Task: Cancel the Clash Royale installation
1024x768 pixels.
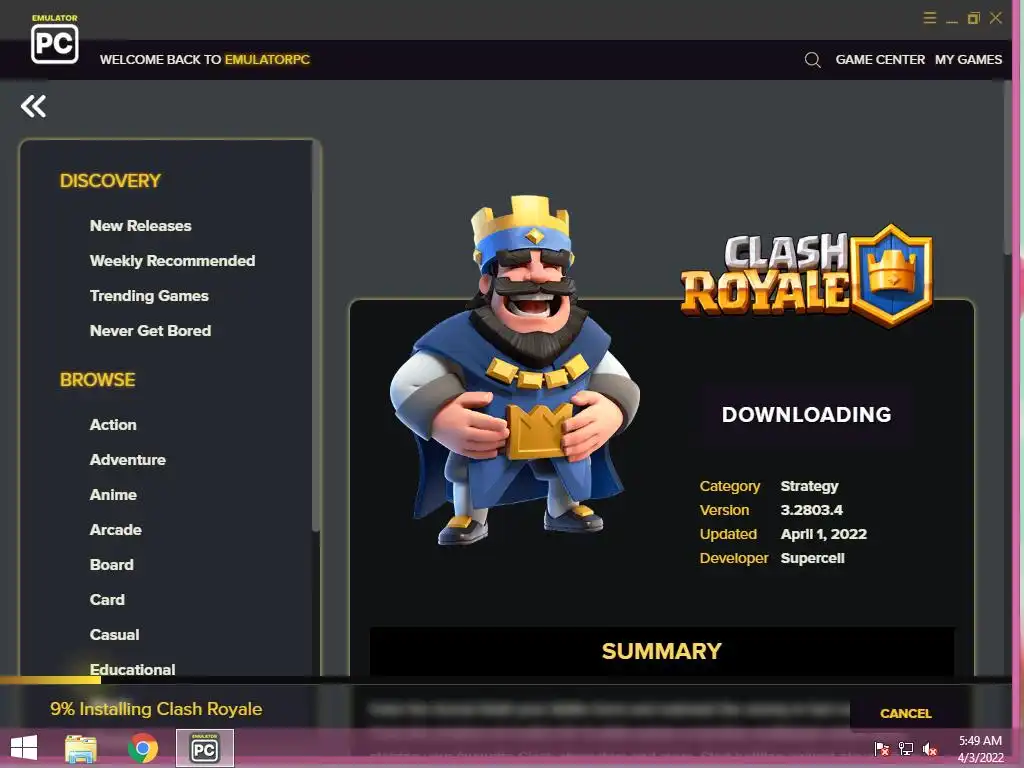Action: [x=906, y=713]
